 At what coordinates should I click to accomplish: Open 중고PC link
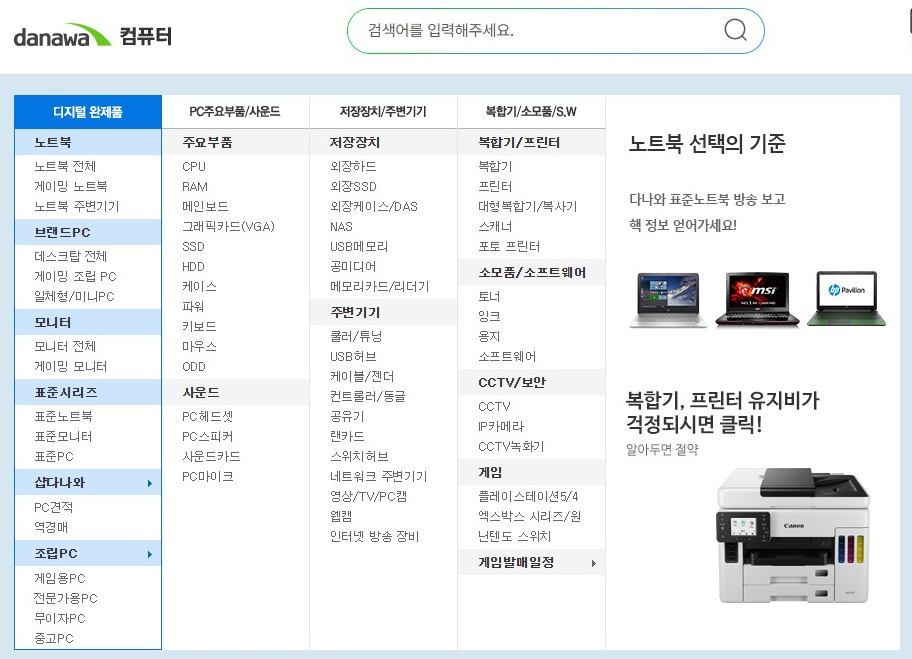(x=54, y=639)
